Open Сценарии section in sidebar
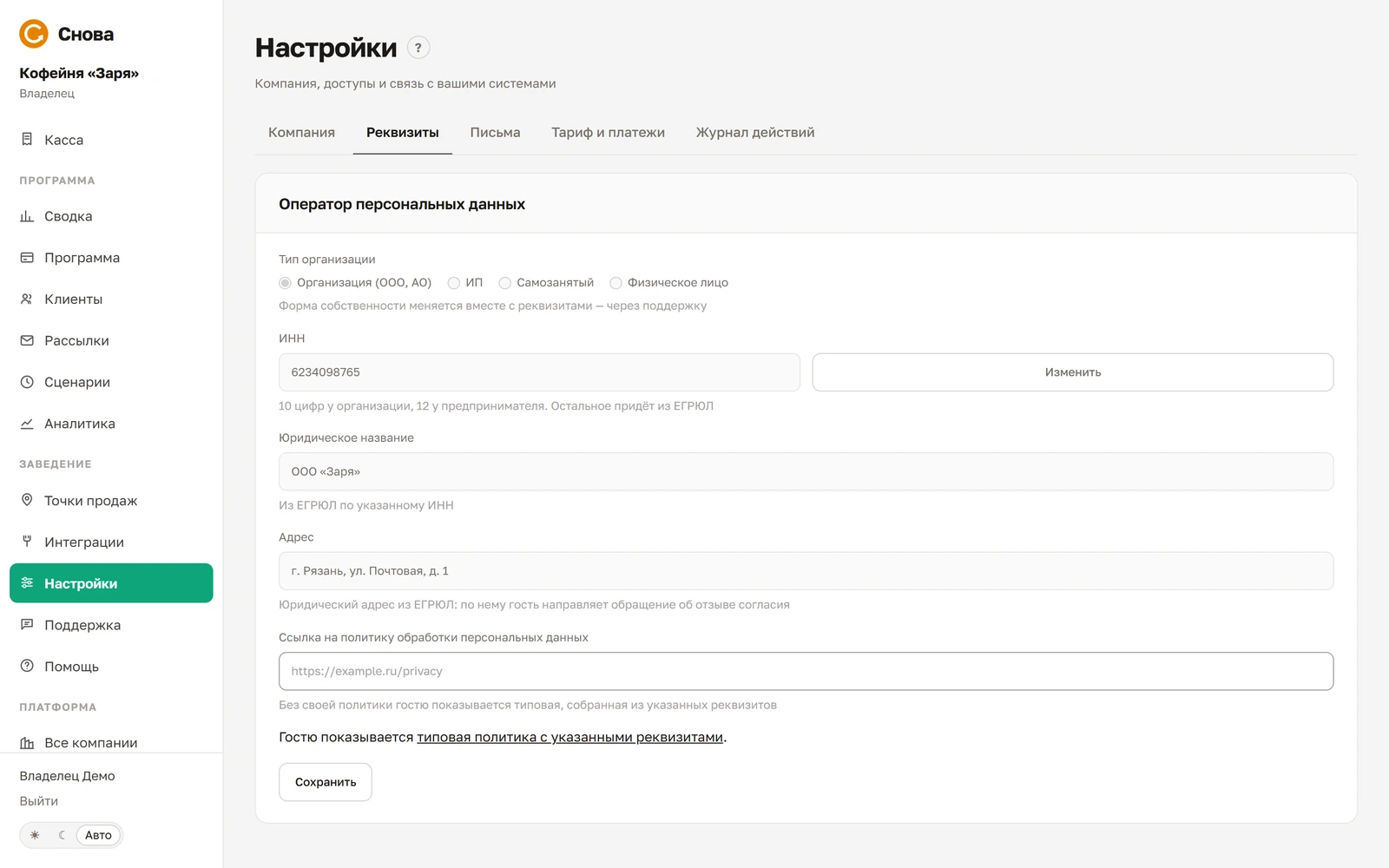Viewport: 1389px width, 868px height. pos(111,382)
